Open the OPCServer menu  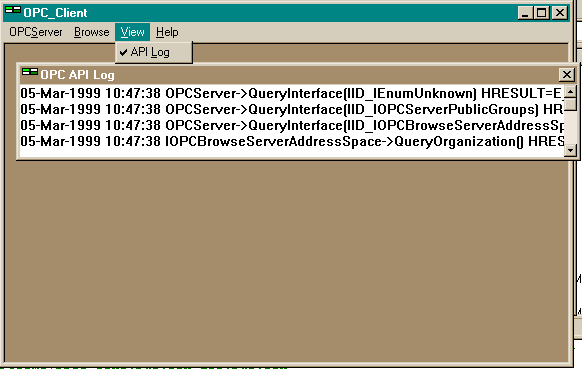36,32
